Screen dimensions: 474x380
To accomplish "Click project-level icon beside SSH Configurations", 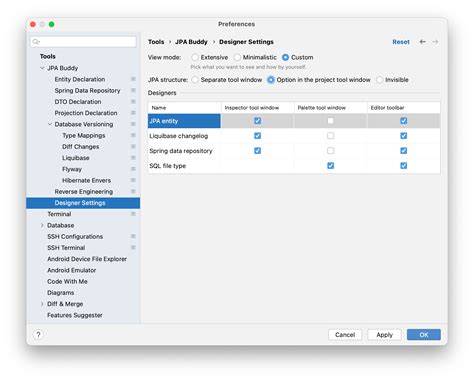I will click(133, 236).
